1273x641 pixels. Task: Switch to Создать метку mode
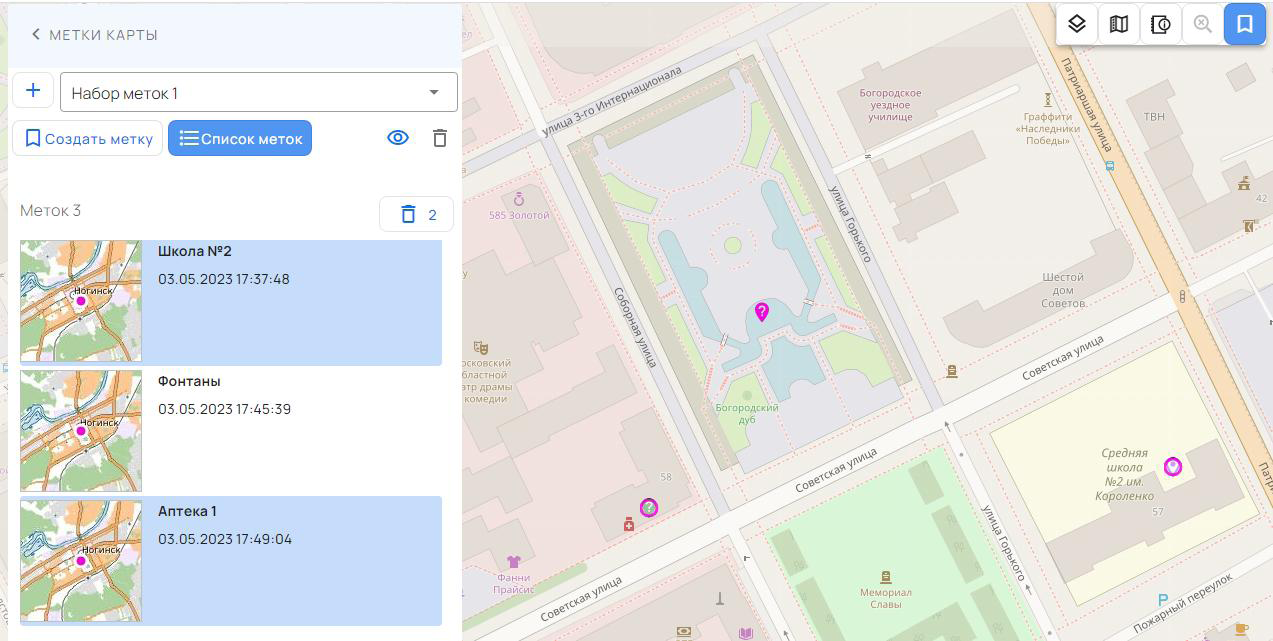[88, 139]
